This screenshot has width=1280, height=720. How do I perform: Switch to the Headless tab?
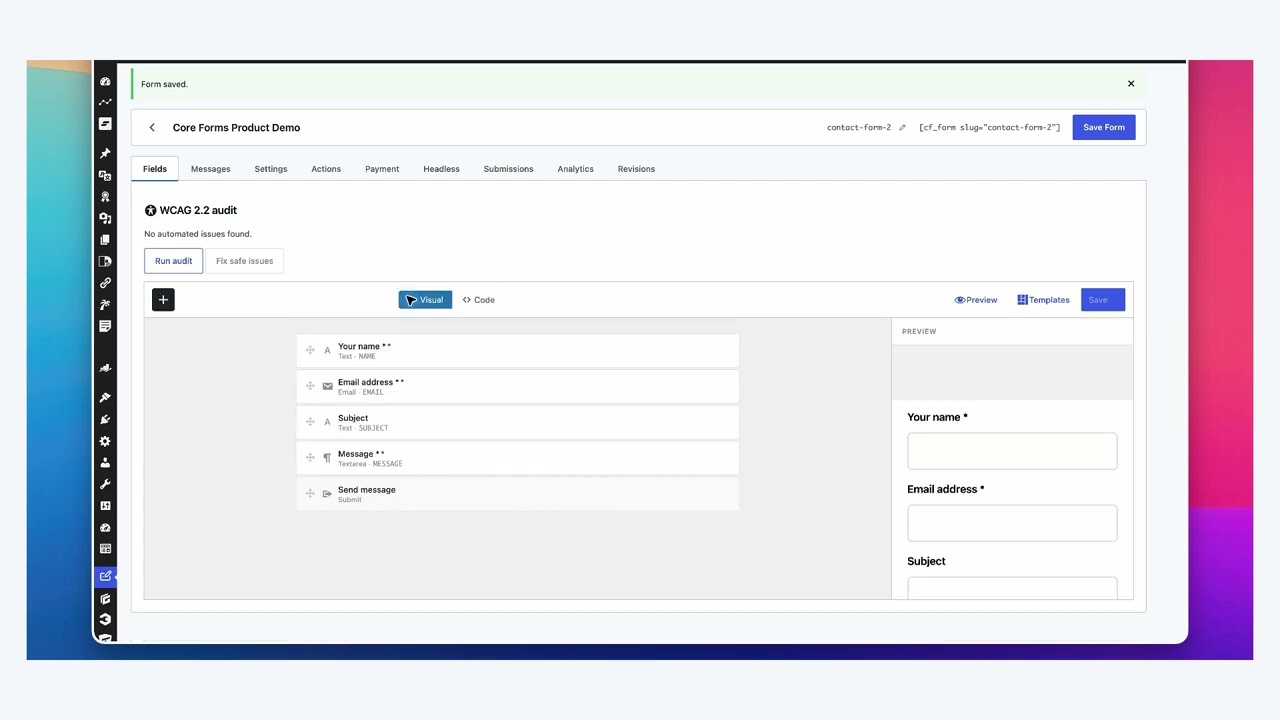(x=441, y=169)
